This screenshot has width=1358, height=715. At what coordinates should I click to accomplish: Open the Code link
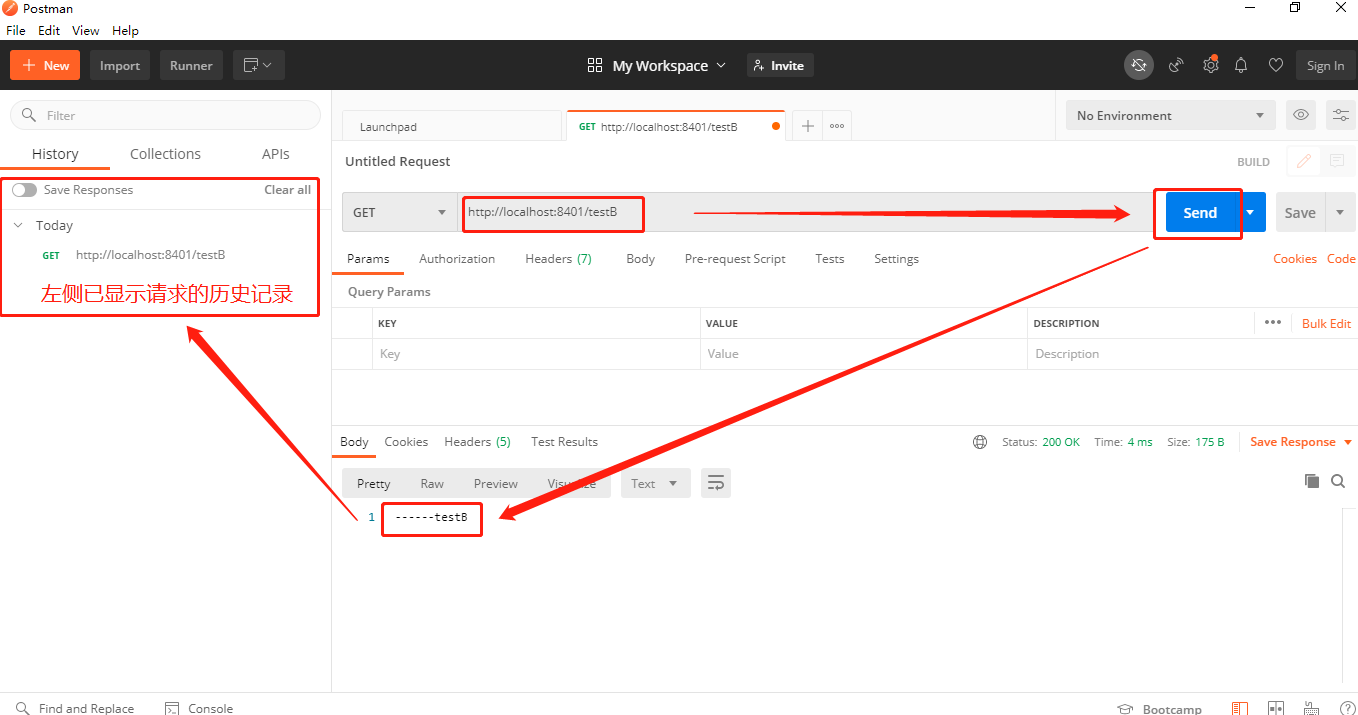pyautogui.click(x=1341, y=258)
